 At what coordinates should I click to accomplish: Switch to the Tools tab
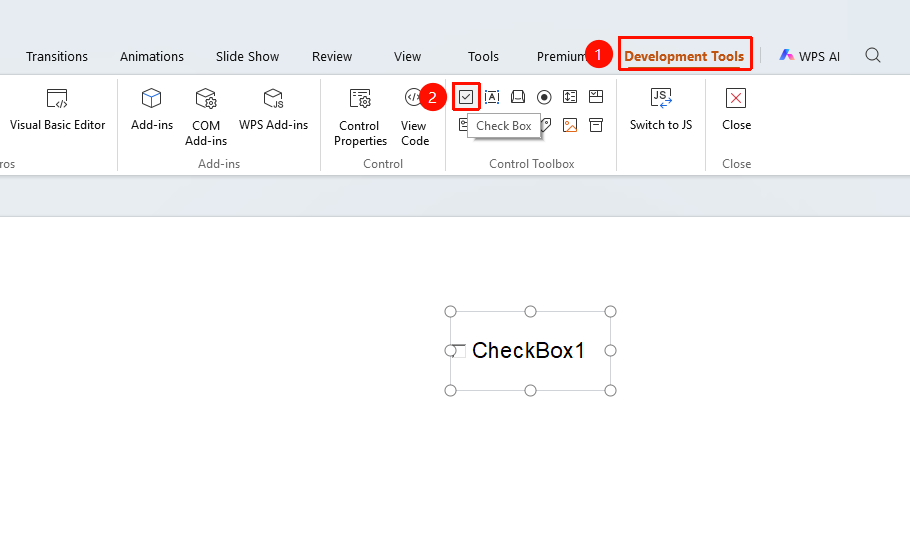pos(483,56)
